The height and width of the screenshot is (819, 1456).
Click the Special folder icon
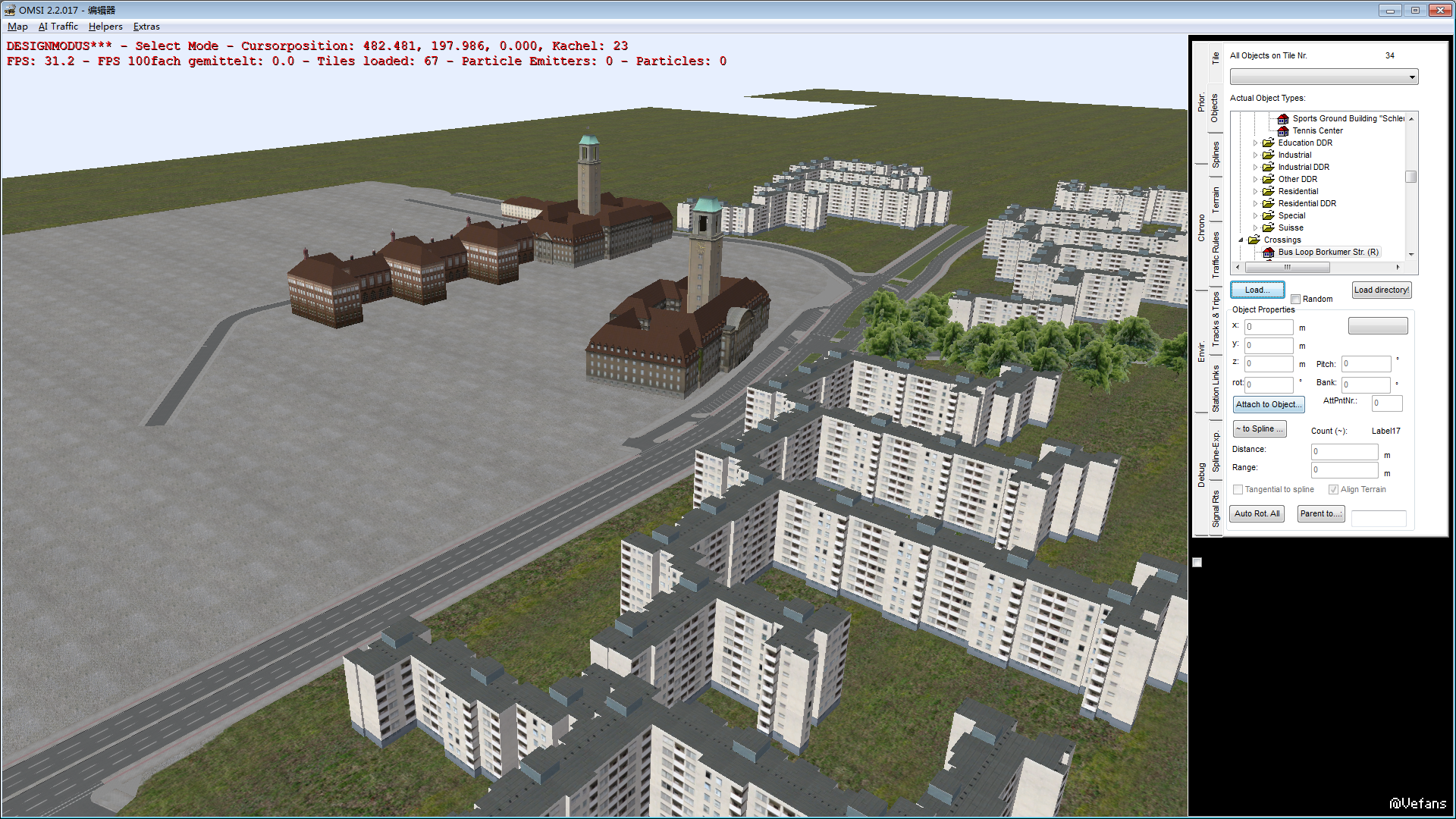pos(1268,215)
